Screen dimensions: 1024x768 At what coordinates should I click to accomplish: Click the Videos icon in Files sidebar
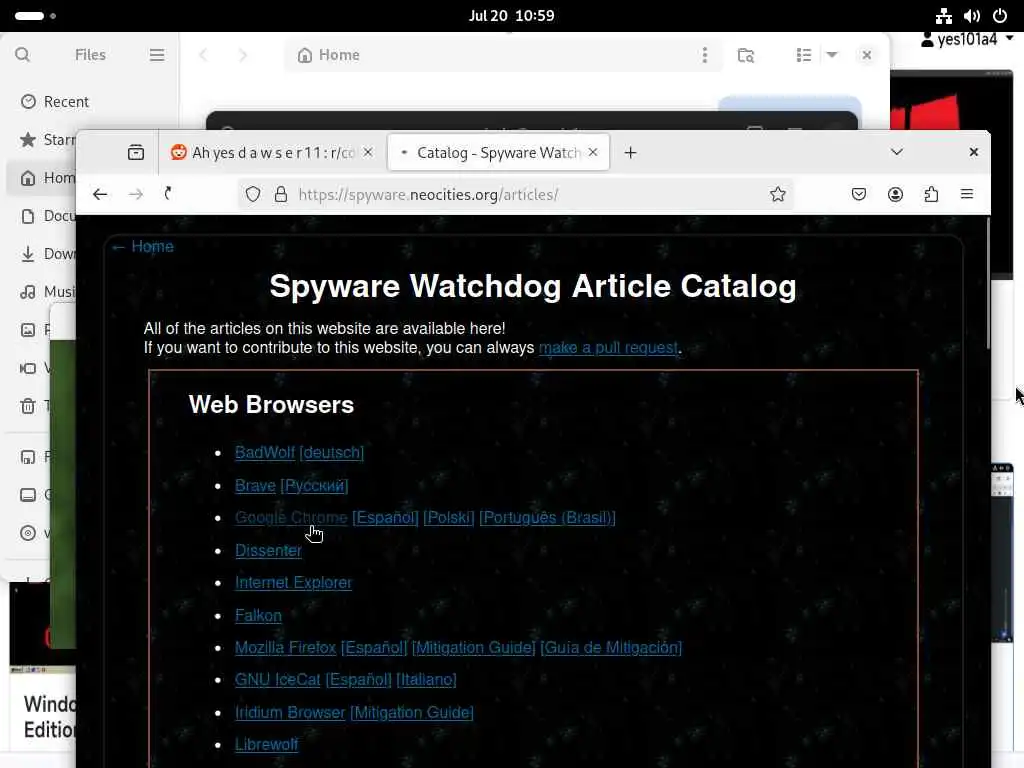click(x=28, y=368)
